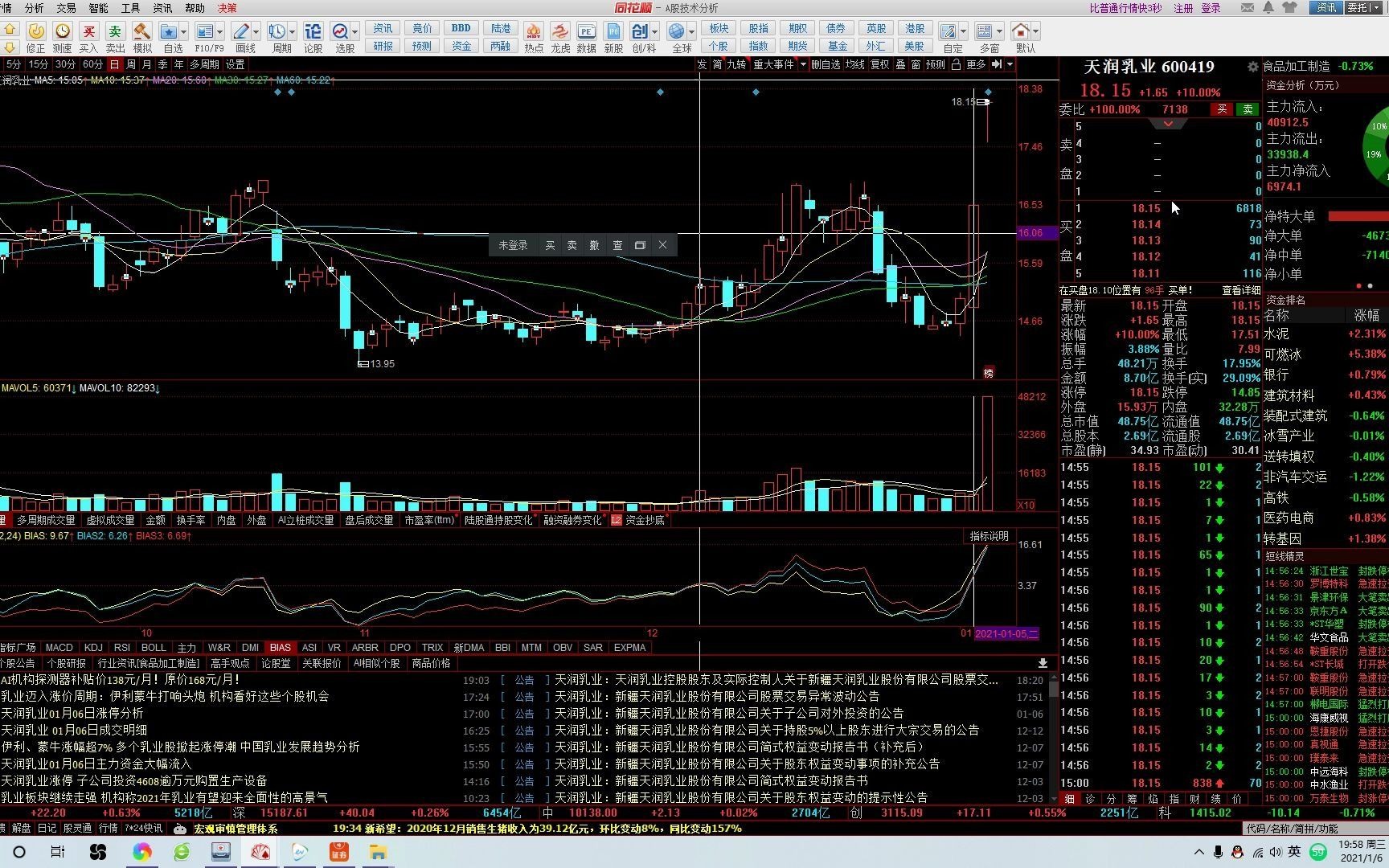Expand the 多窗 dropdown arrow
Image resolution: width=1389 pixels, height=868 pixels.
[x=999, y=31]
